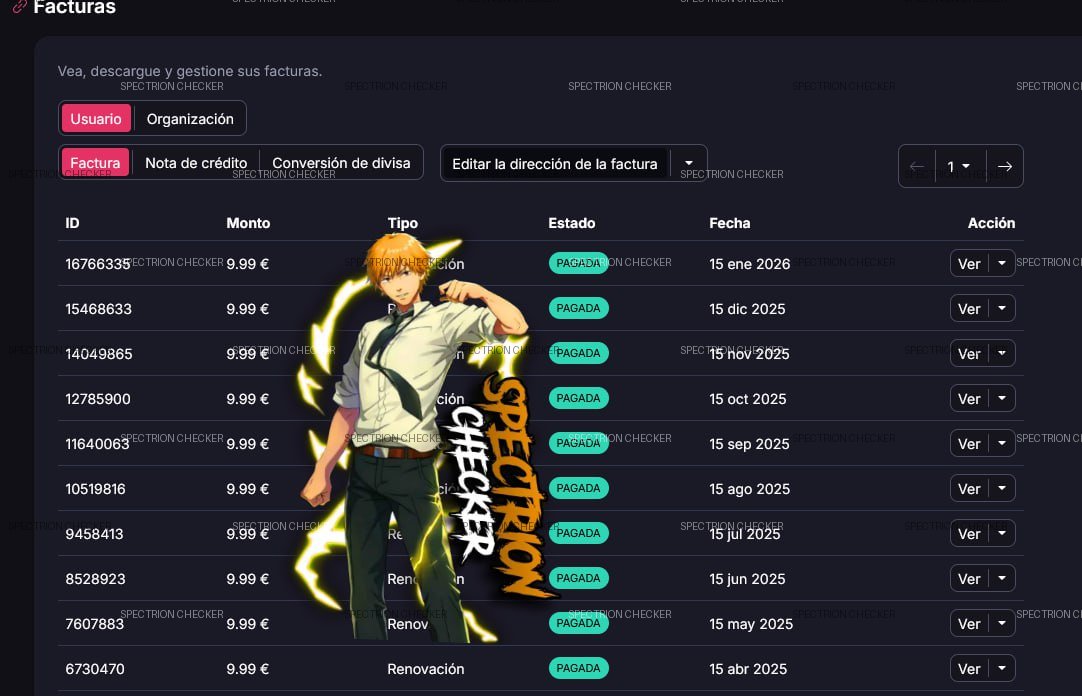Select the Factura tab

tap(95, 163)
